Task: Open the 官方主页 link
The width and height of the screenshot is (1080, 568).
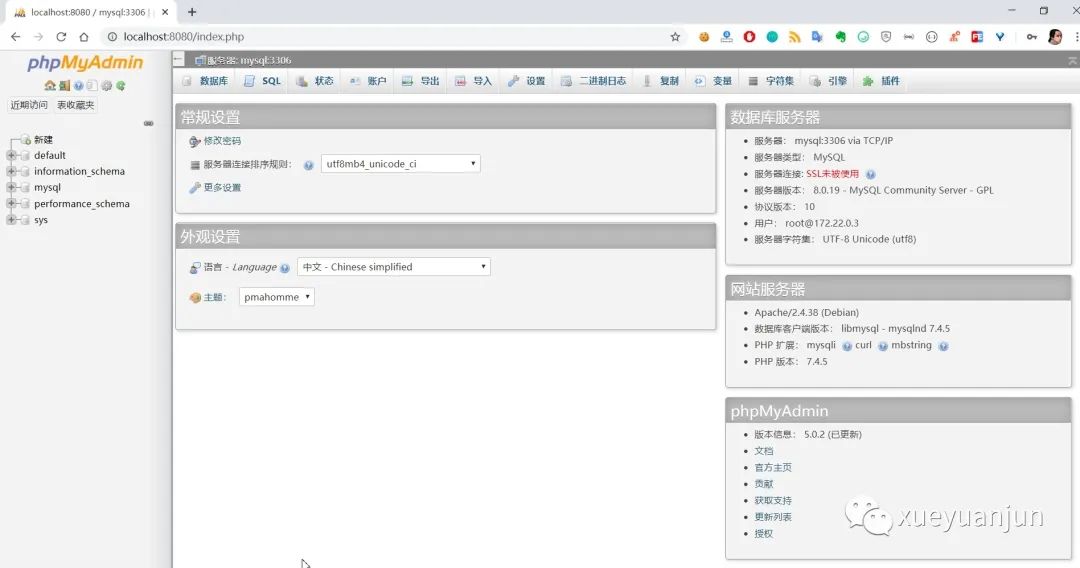Action: point(773,467)
